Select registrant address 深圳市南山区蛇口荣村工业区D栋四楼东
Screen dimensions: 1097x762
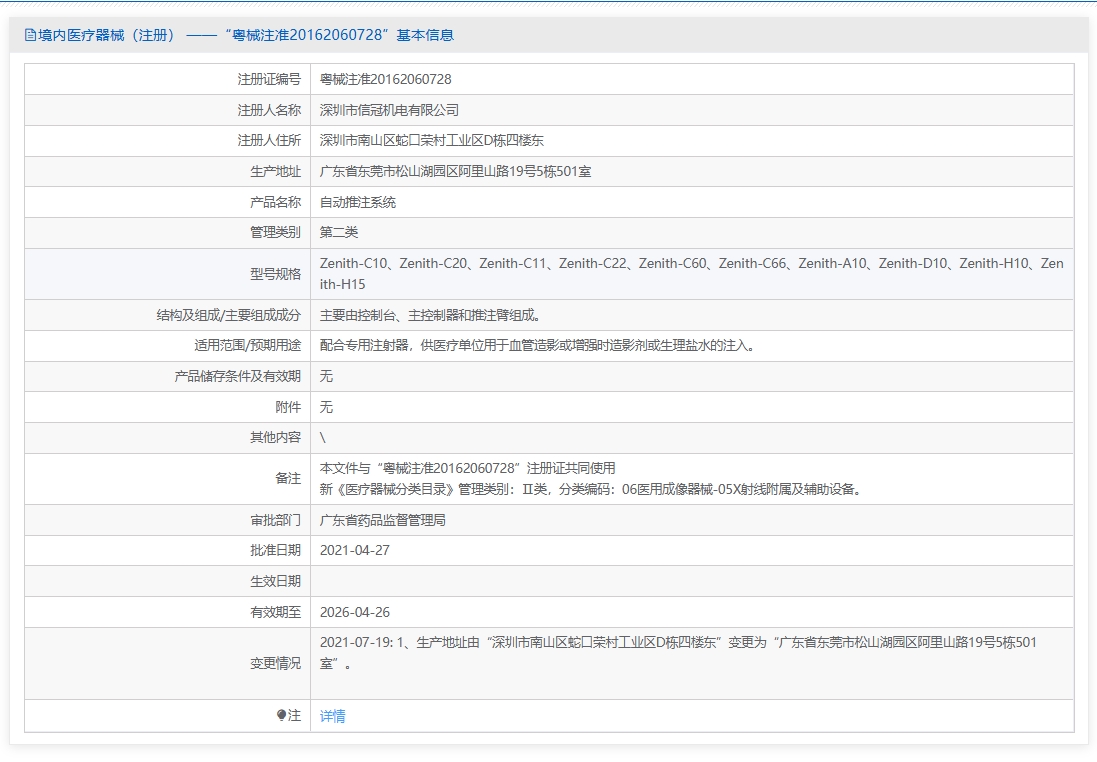click(x=432, y=140)
